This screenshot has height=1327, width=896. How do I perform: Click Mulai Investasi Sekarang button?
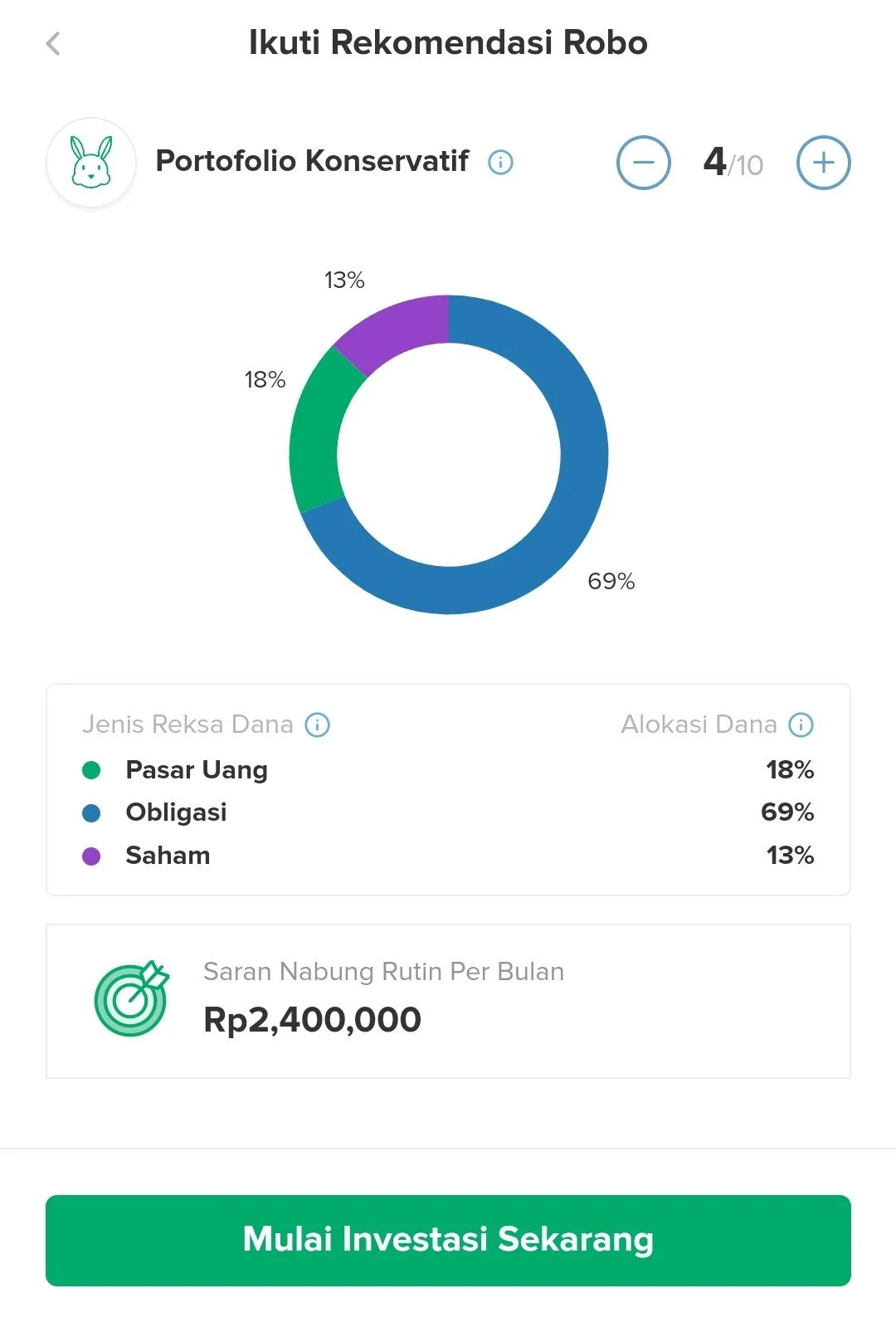pyautogui.click(x=448, y=1240)
